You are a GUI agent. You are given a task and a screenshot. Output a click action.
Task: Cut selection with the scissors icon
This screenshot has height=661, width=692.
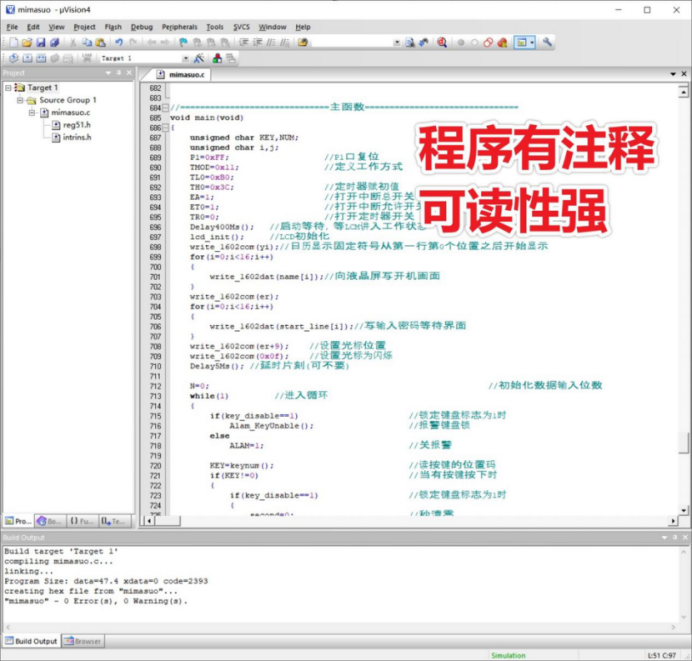[x=73, y=42]
